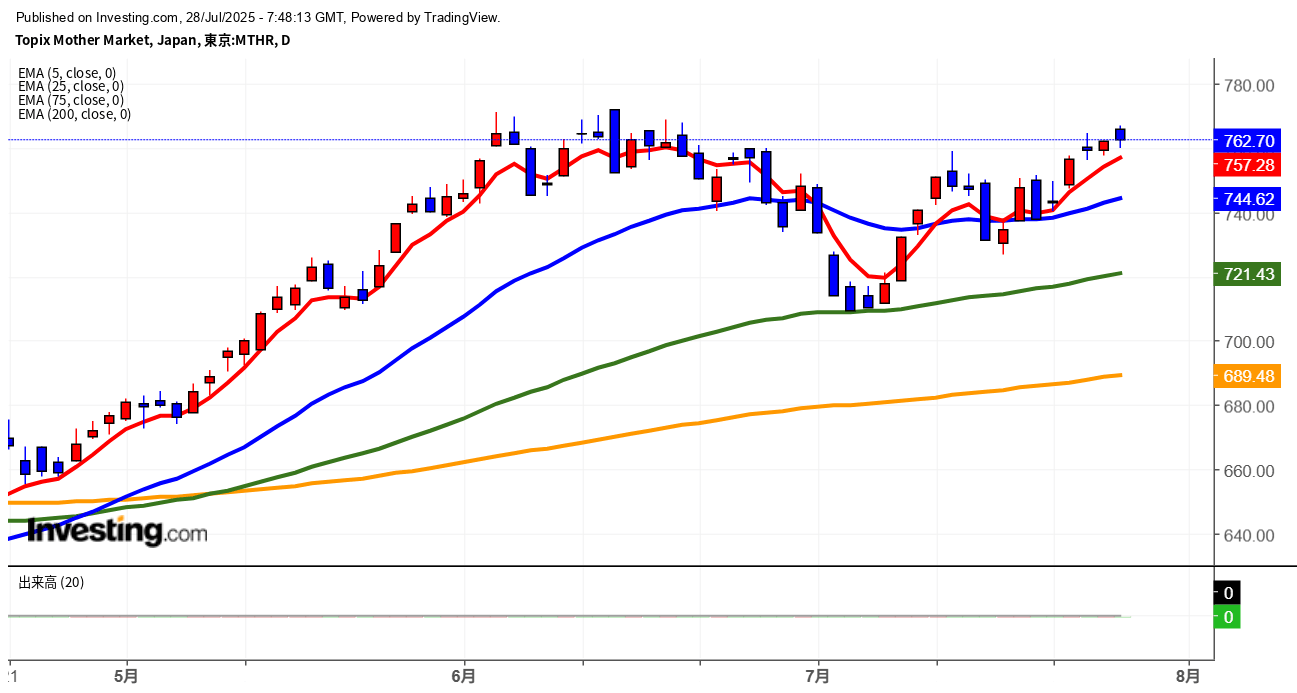The width and height of the screenshot is (1297, 693).
Task: Select the EMA (5, close, 0) legend
Action: 67,73
